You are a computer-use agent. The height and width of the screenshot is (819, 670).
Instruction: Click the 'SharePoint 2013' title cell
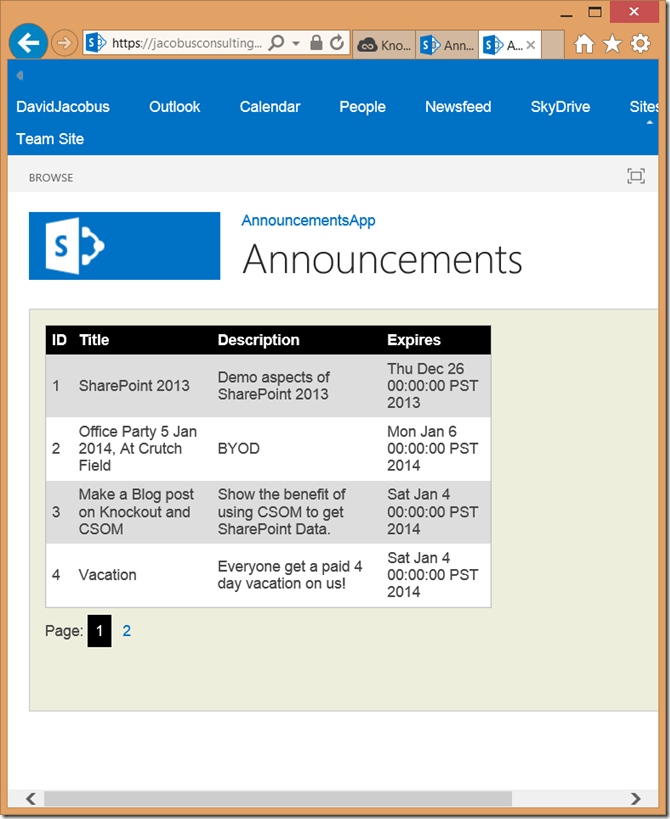(134, 386)
